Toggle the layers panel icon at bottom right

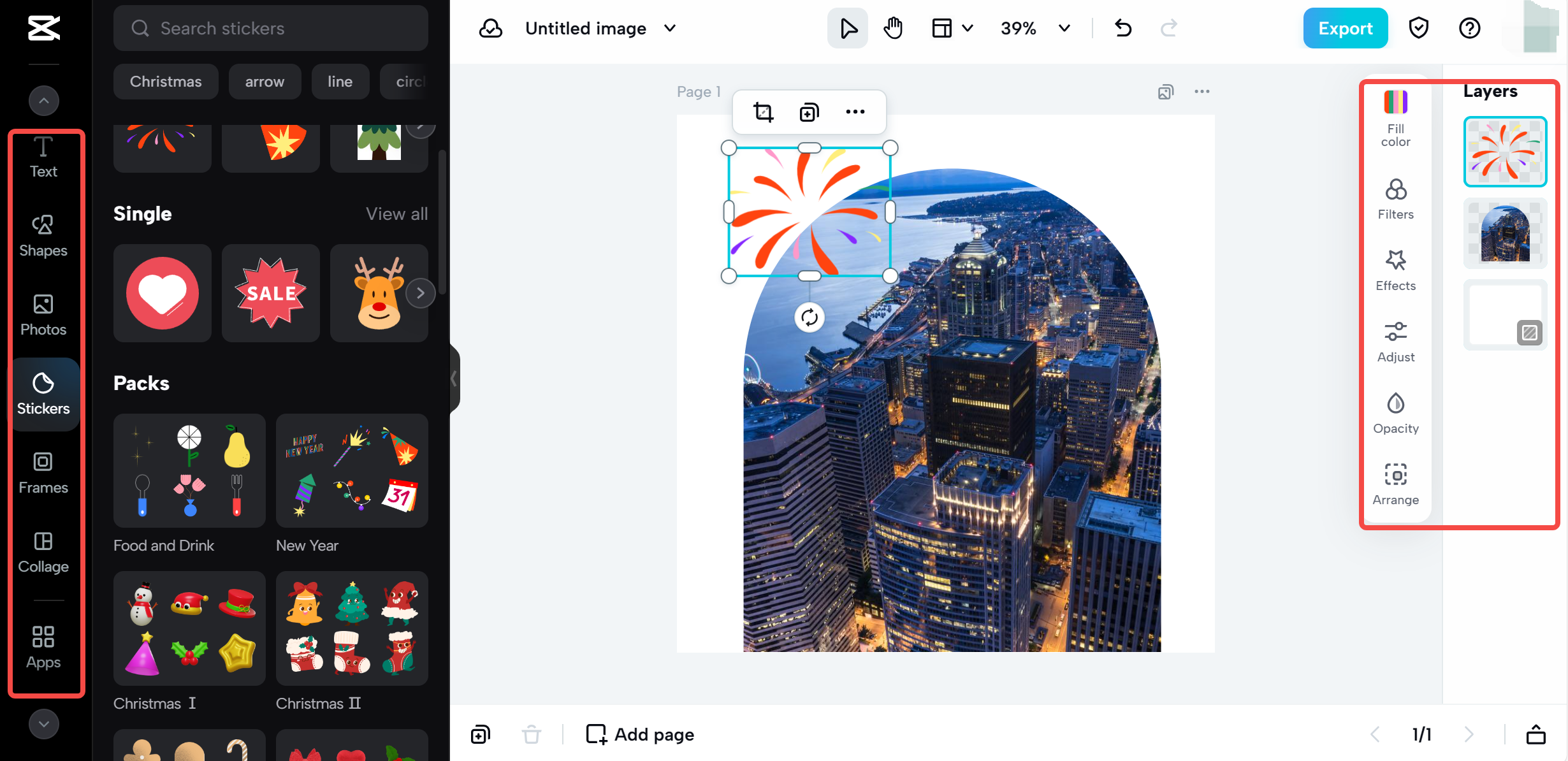pyautogui.click(x=1535, y=734)
